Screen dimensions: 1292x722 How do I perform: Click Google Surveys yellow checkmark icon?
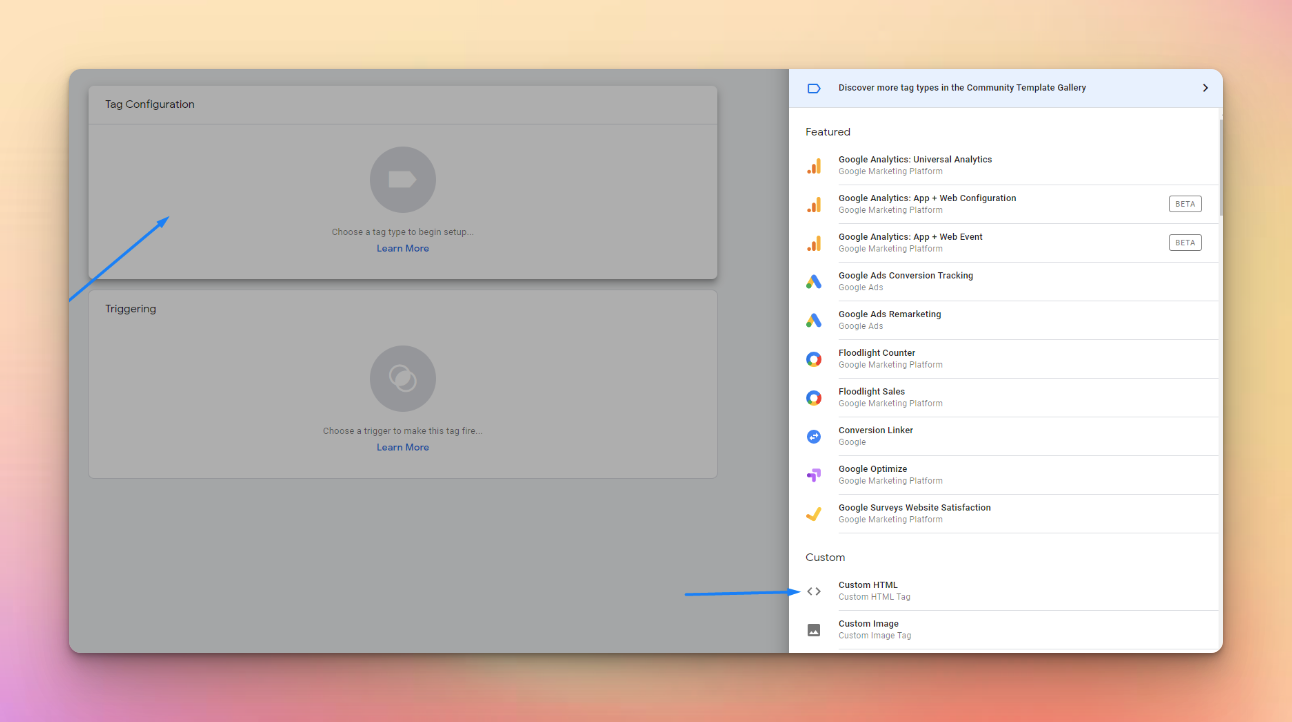tap(814, 514)
